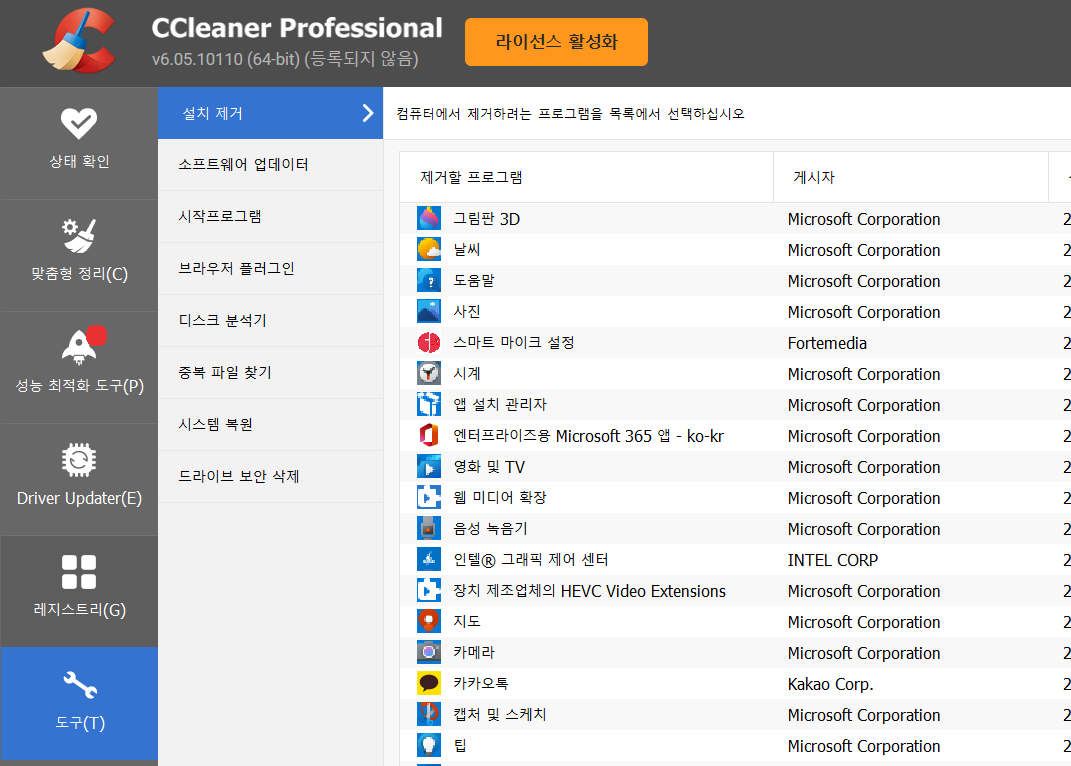Select the 날씨 program name
Screen dimensions: 1071x766
coord(467,250)
